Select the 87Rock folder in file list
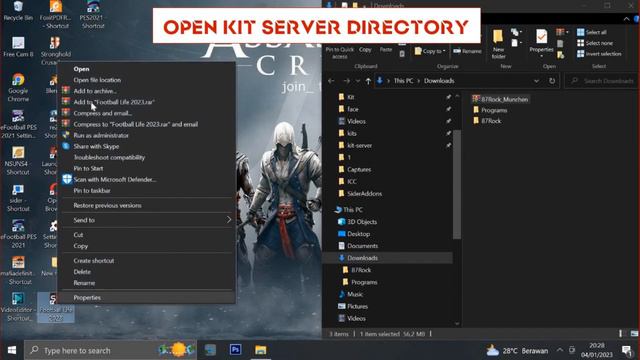 487,121
